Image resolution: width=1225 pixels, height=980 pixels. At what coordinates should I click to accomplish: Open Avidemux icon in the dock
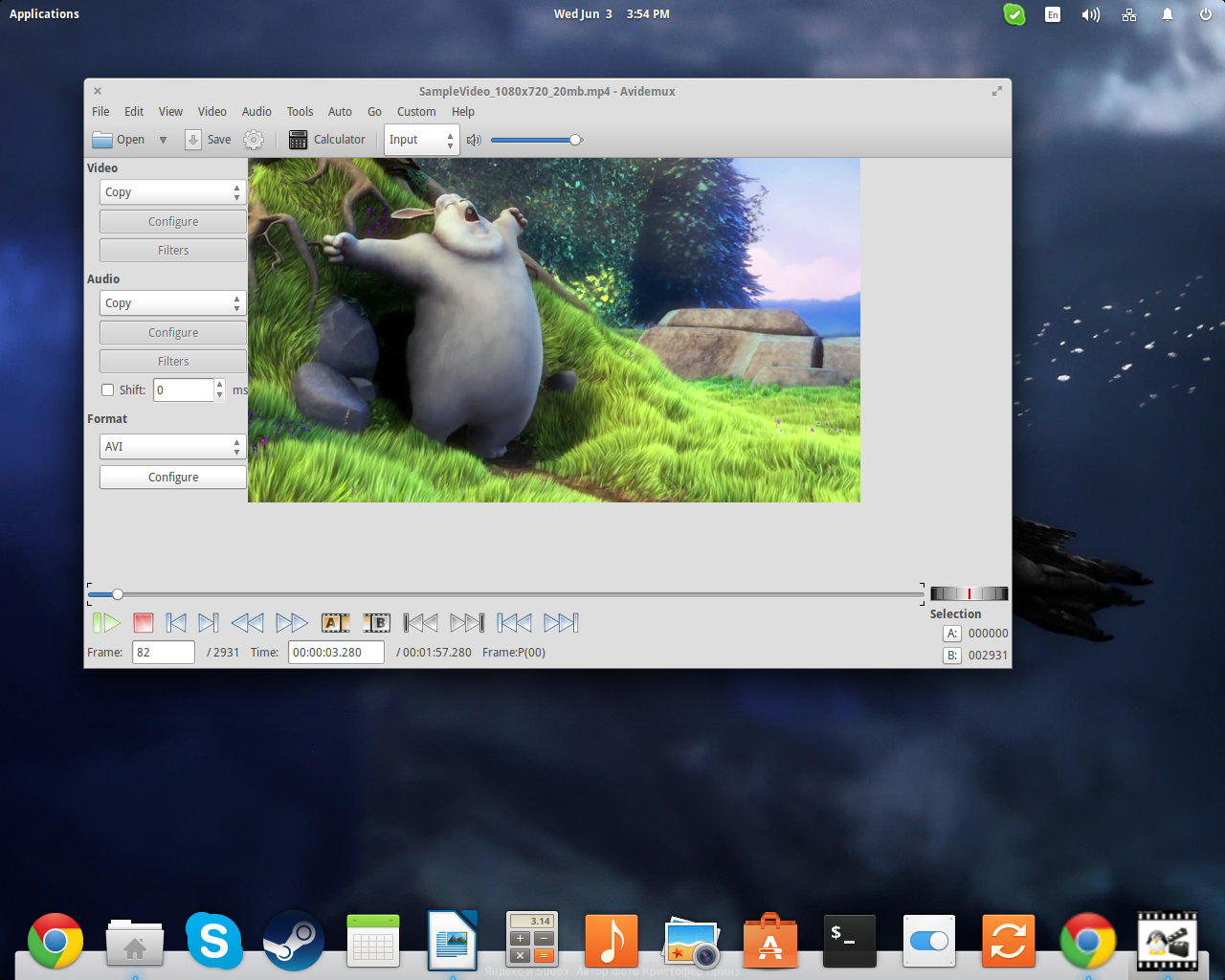tap(1168, 940)
